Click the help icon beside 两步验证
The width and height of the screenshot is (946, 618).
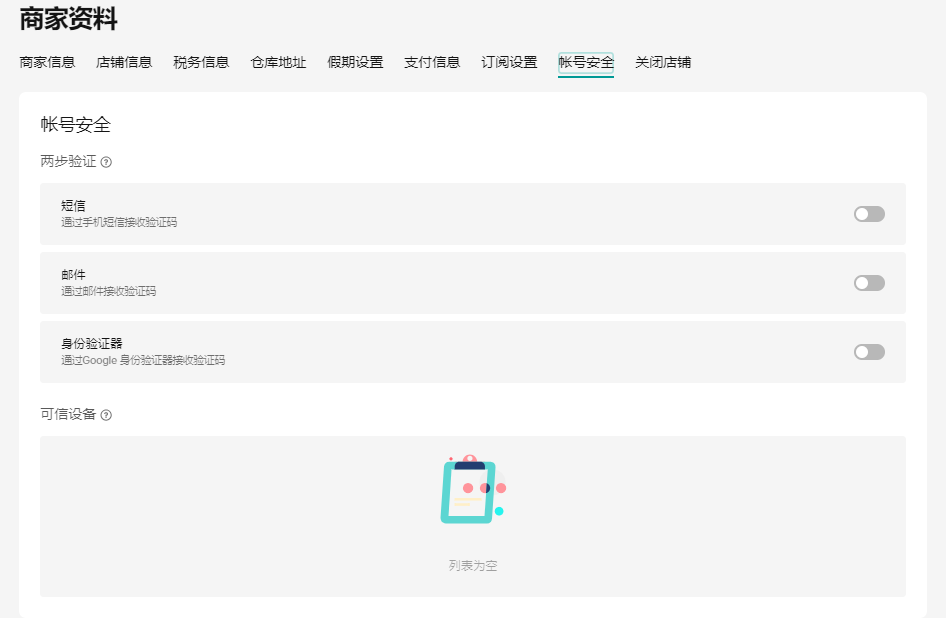[x=106, y=162]
